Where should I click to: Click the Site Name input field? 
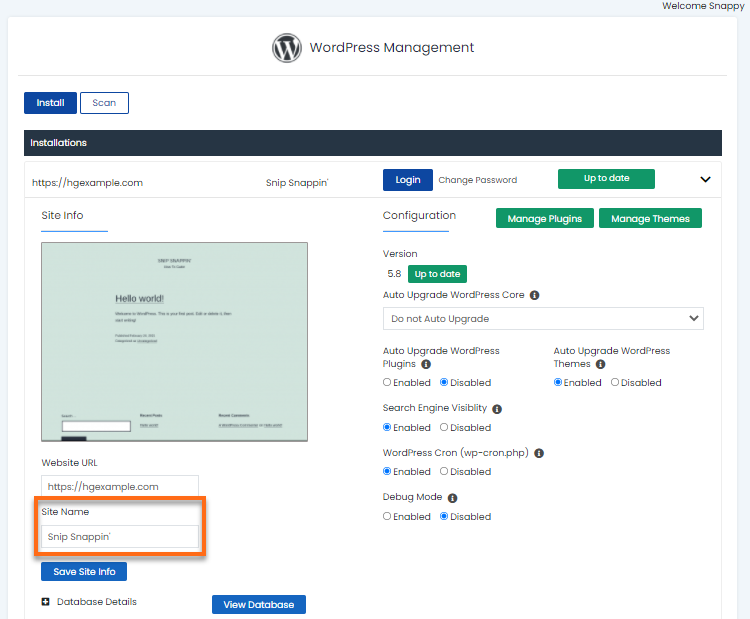point(120,537)
